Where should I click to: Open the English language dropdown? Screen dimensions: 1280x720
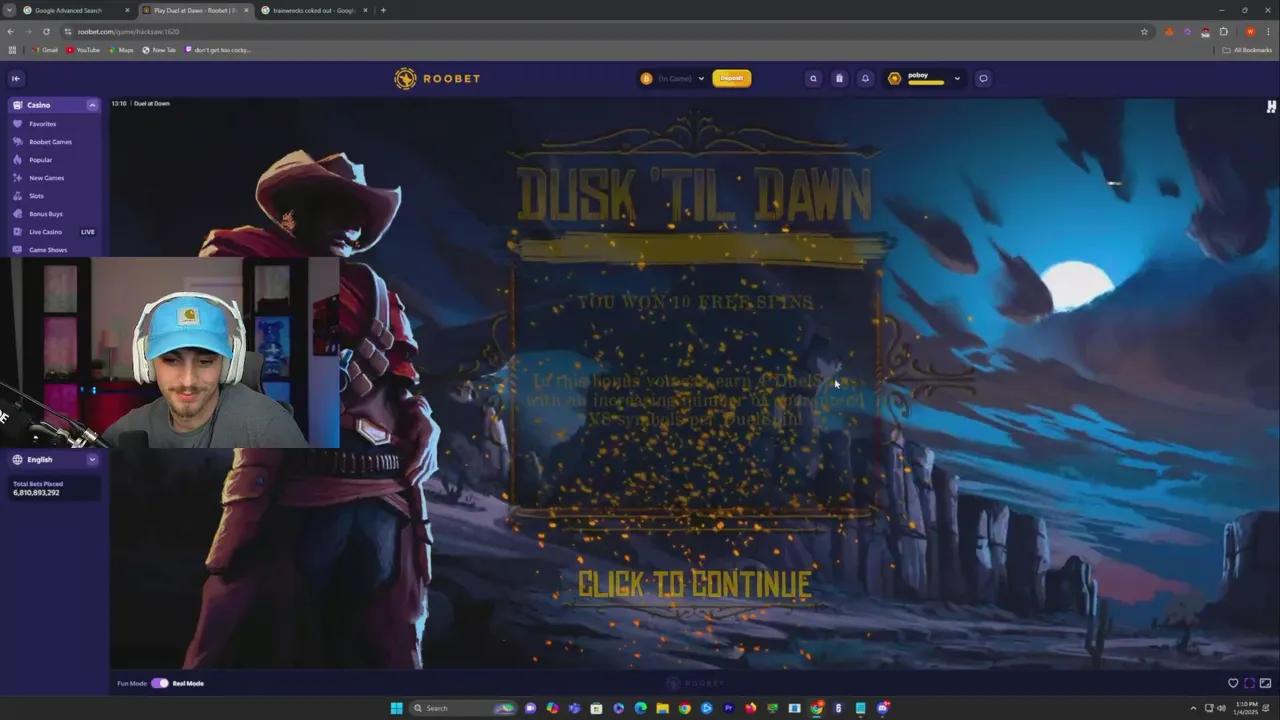54,460
